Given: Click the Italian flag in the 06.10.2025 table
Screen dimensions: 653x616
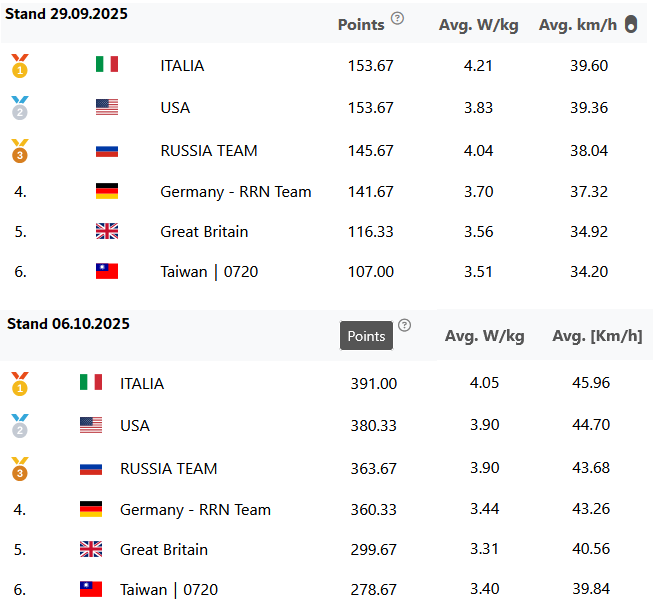Looking at the screenshot, I should coord(91,383).
